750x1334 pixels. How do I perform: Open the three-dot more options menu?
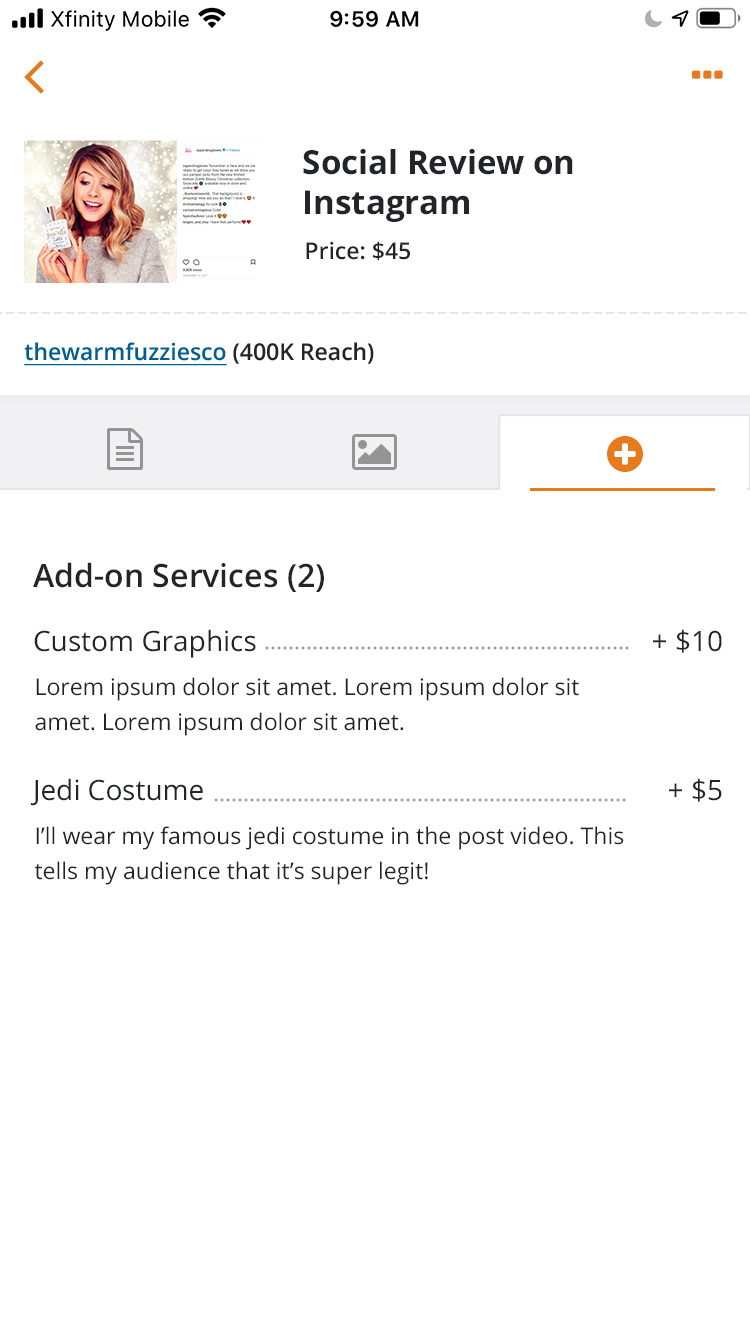(x=707, y=75)
